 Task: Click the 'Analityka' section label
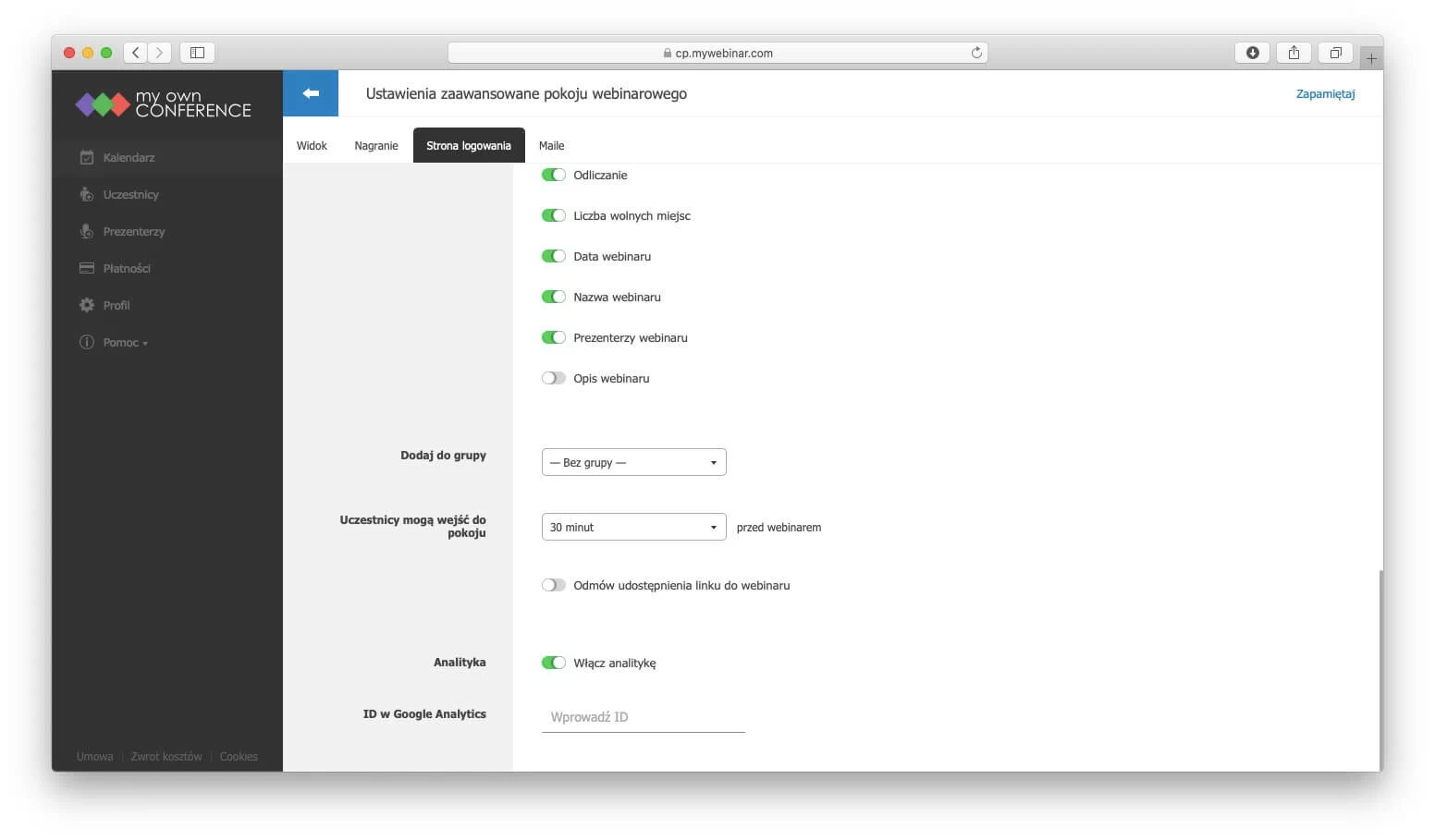460,662
